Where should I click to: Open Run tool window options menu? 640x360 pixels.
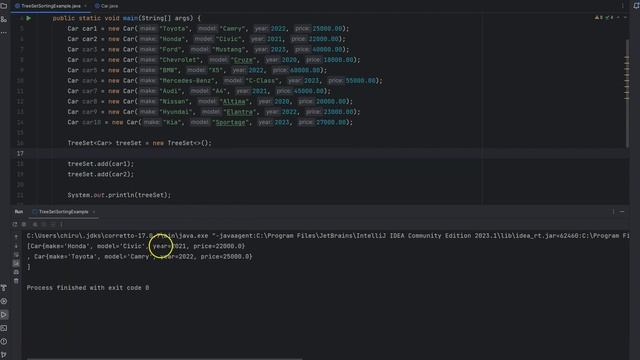click(613, 211)
